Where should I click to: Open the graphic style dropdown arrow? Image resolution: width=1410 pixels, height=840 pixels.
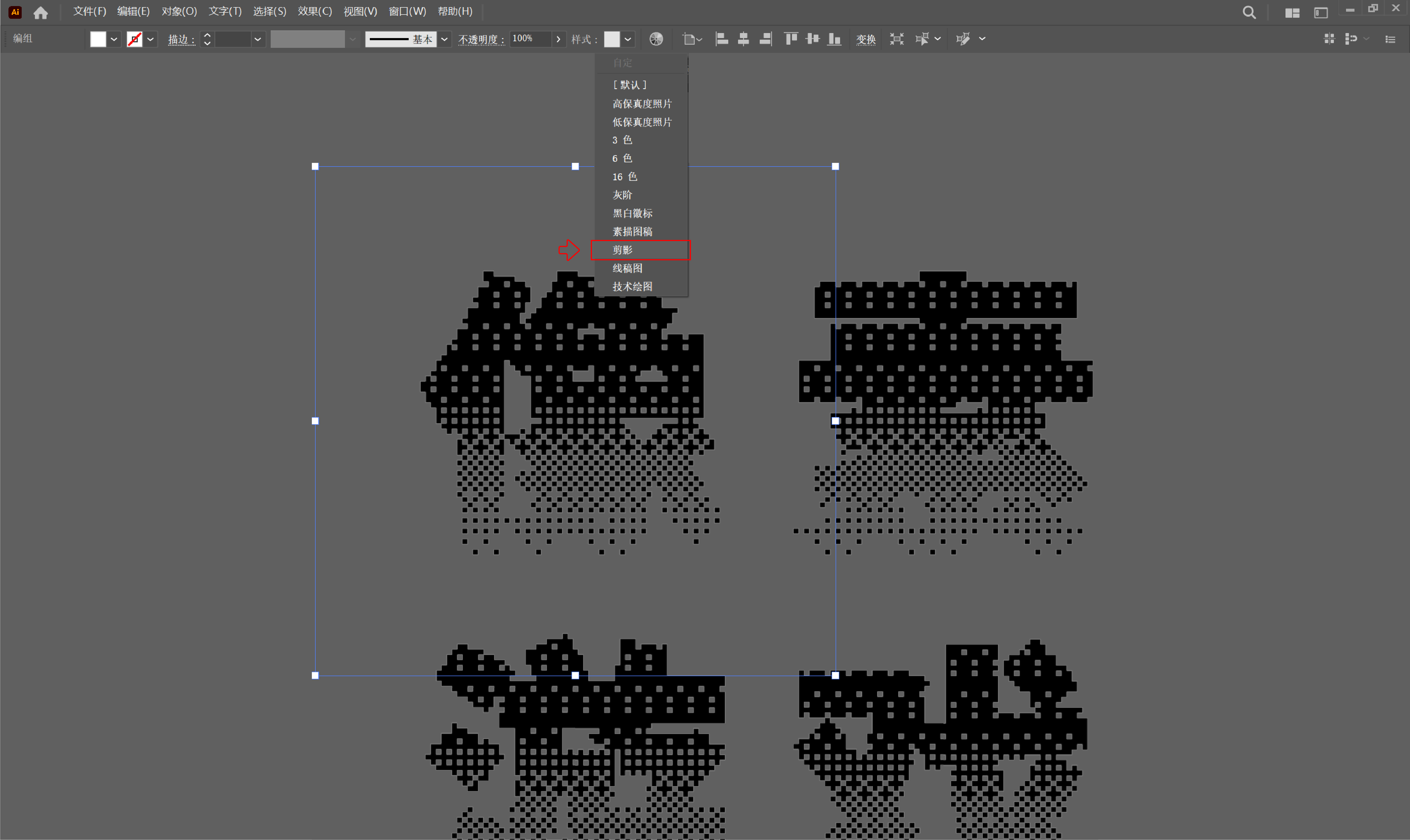click(x=628, y=39)
